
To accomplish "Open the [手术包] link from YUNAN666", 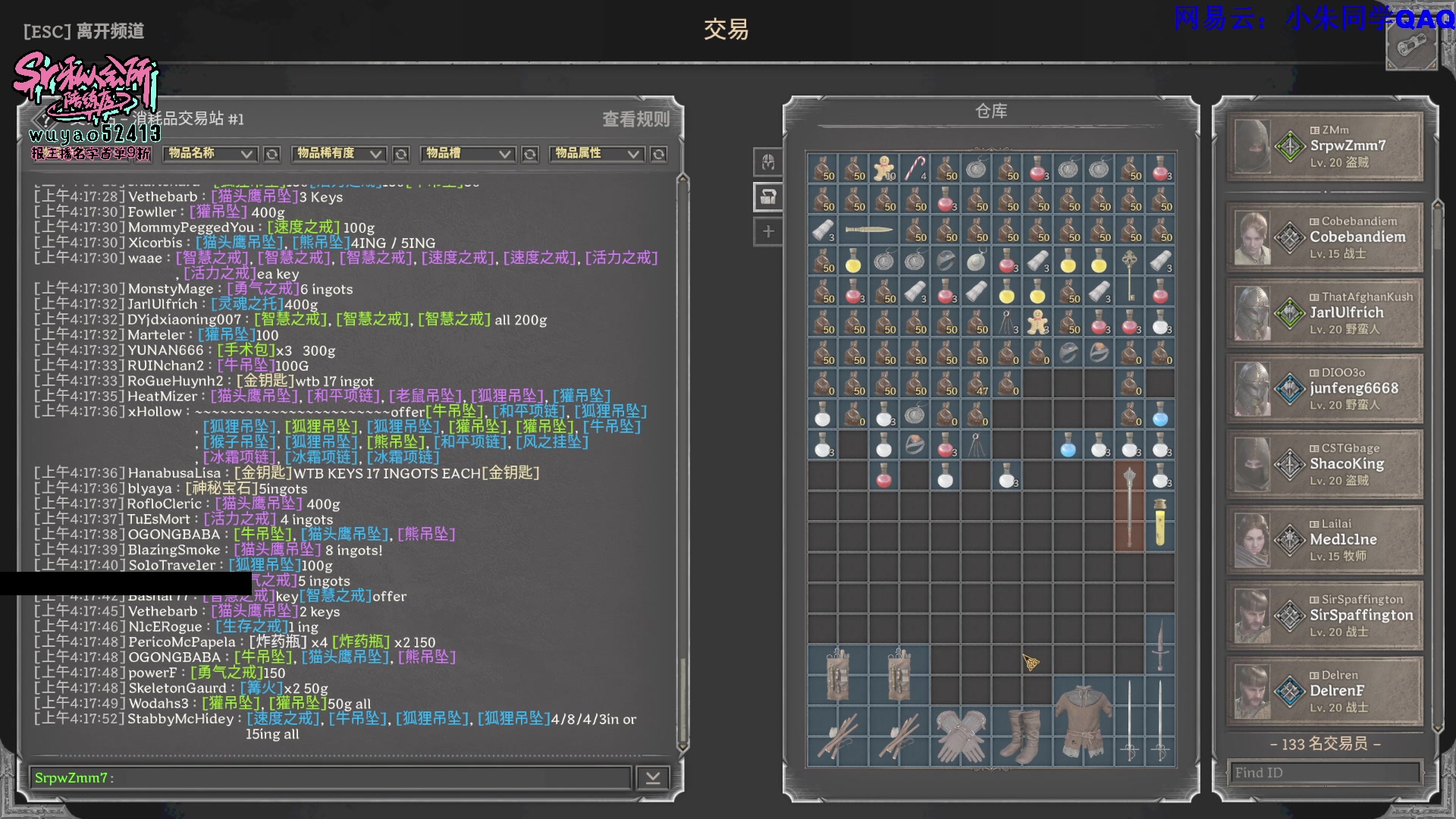I will (246, 350).
